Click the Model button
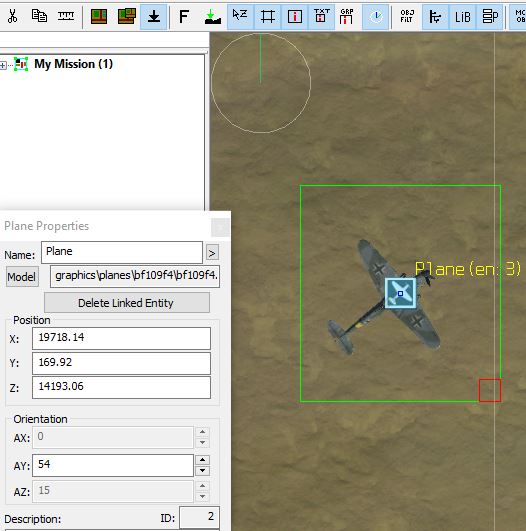The width and height of the screenshot is (526, 531). click(22, 277)
